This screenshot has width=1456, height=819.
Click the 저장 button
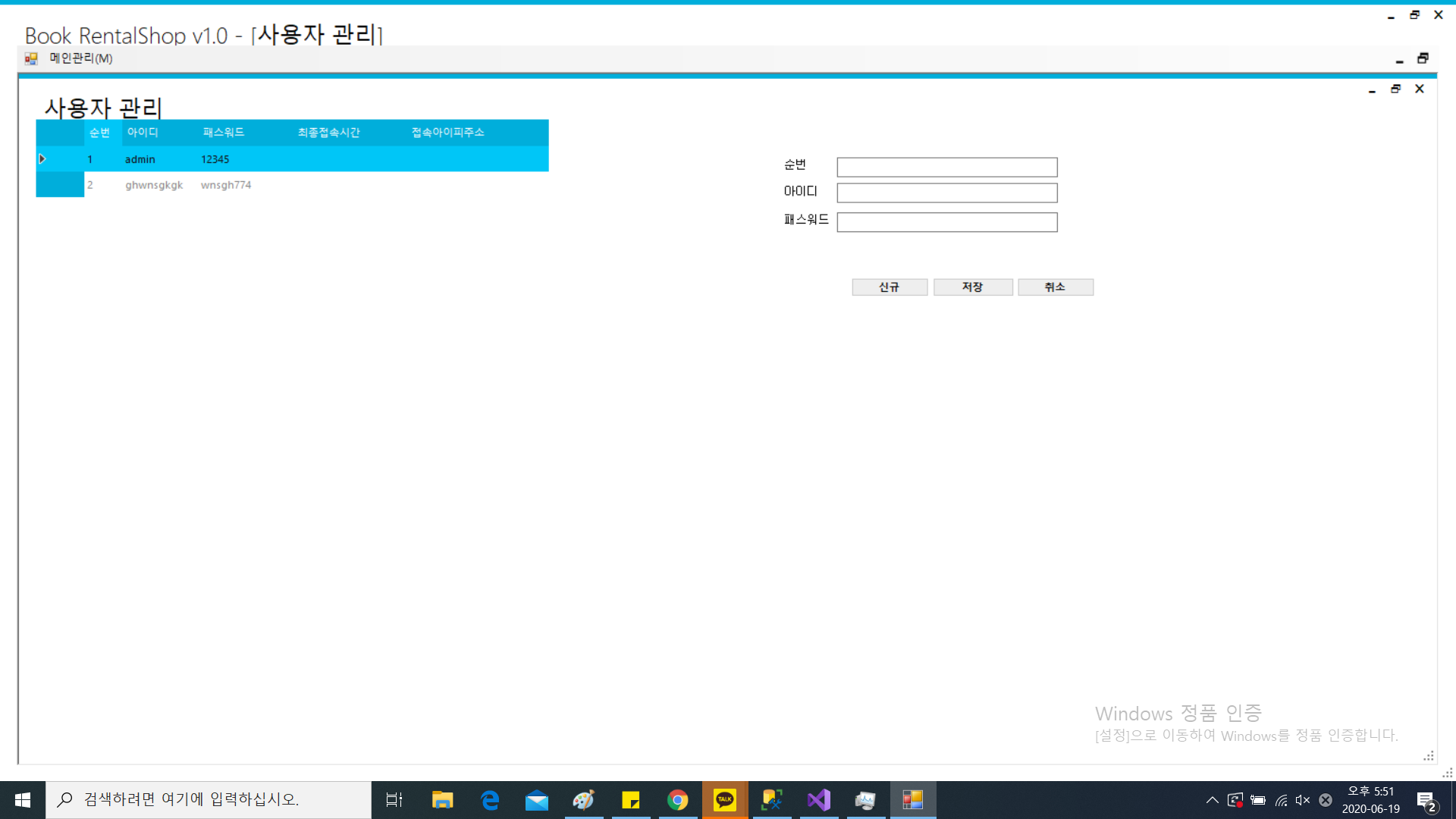[x=972, y=287]
